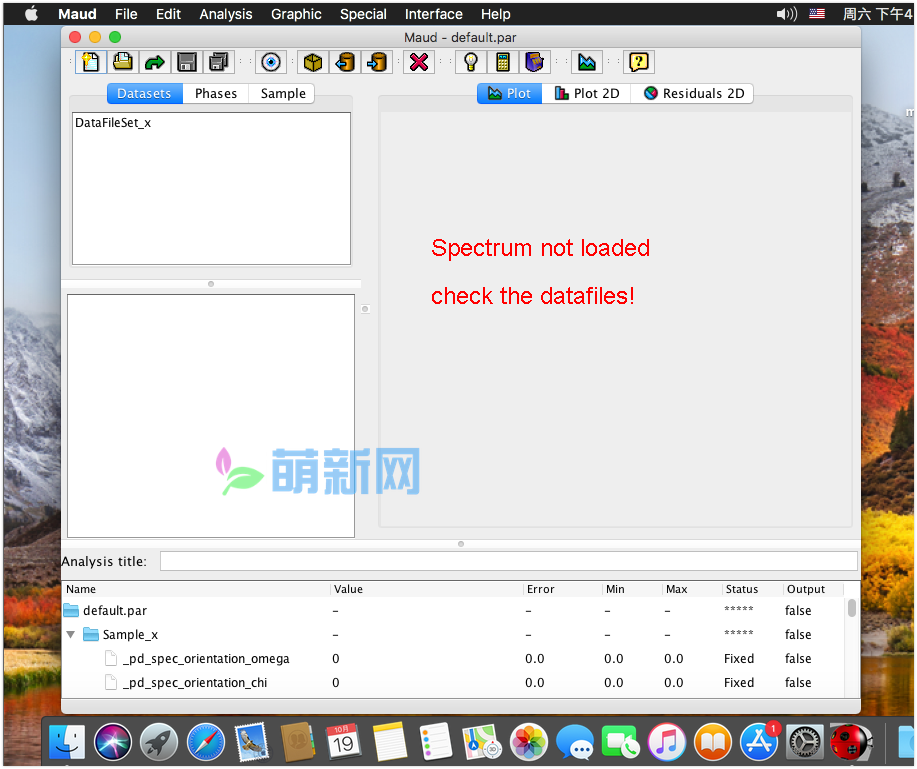Compute spectra with the calculator icon
Viewport: 917px width, 769px height.
tap(502, 62)
